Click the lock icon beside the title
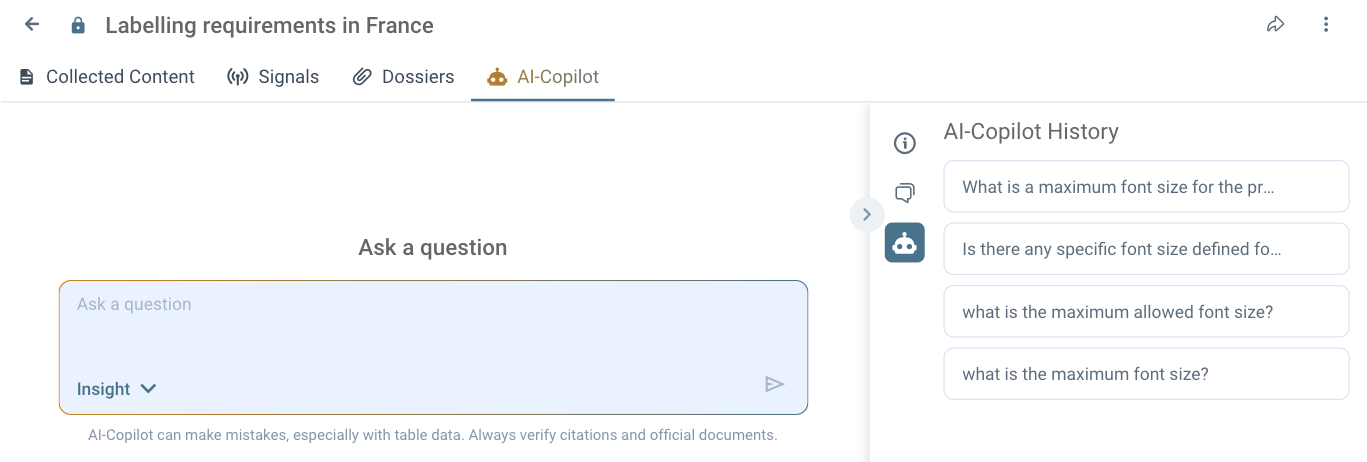This screenshot has width=1367, height=462. 78,26
